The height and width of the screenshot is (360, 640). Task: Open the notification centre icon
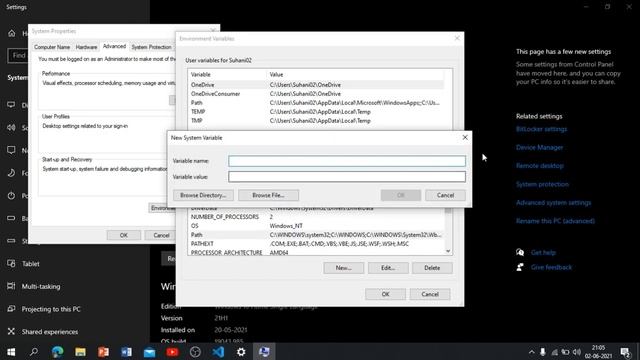click(x=624, y=352)
